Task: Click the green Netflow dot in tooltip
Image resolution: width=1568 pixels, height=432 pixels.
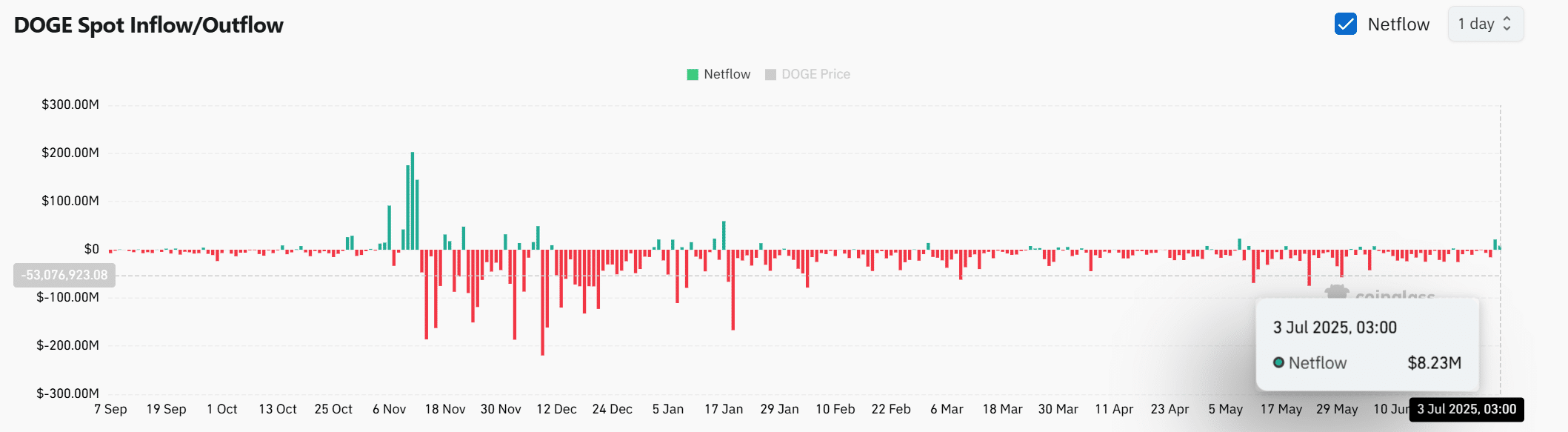Action: pos(1278,362)
